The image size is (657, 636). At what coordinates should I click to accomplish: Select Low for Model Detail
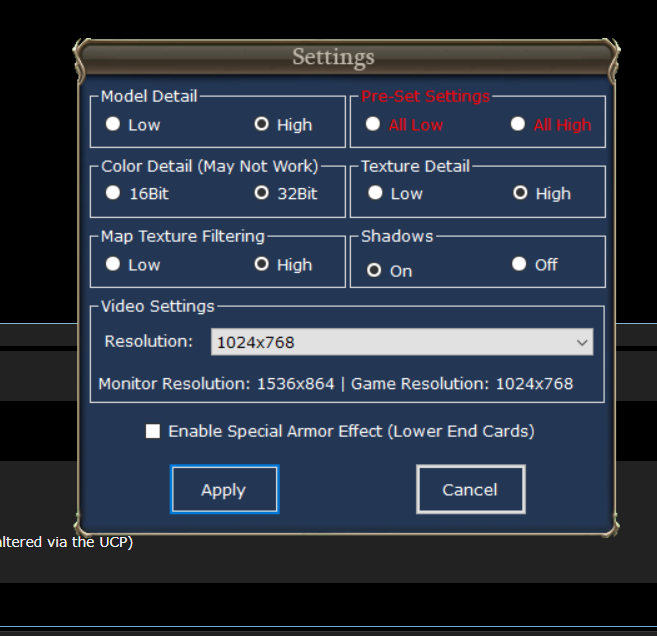pyautogui.click(x=114, y=124)
